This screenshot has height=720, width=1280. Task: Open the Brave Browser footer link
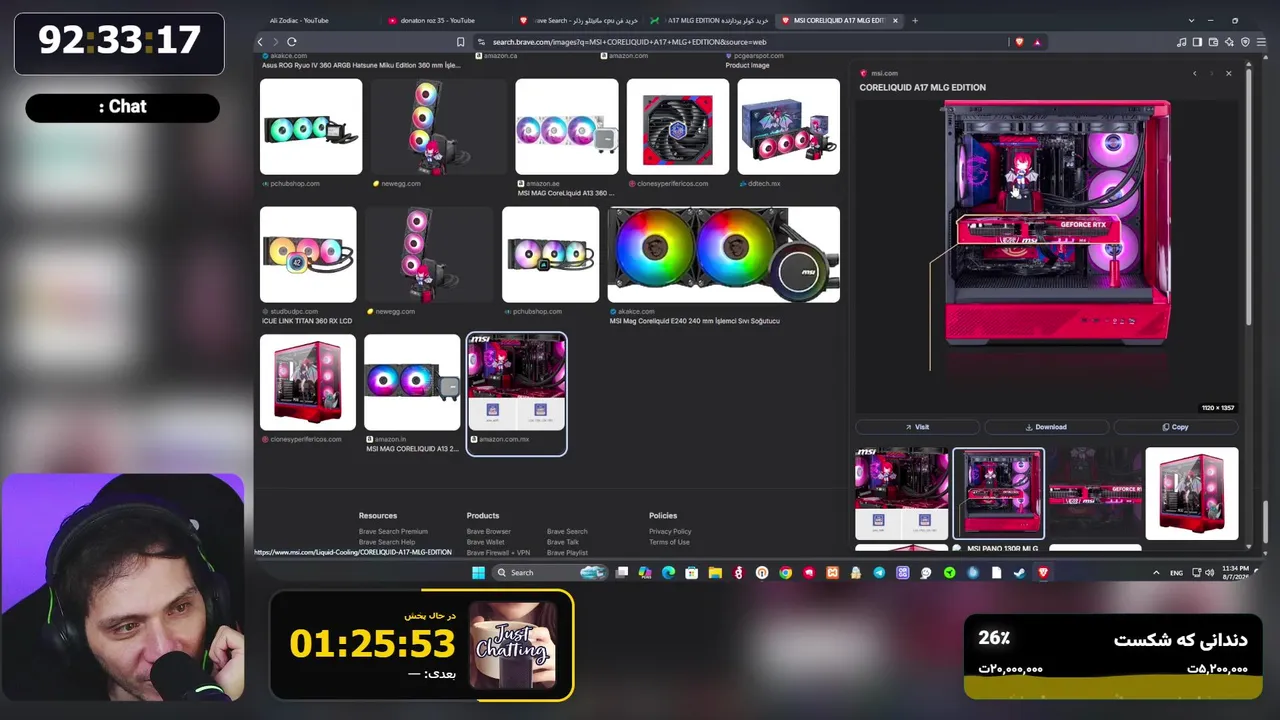(489, 532)
